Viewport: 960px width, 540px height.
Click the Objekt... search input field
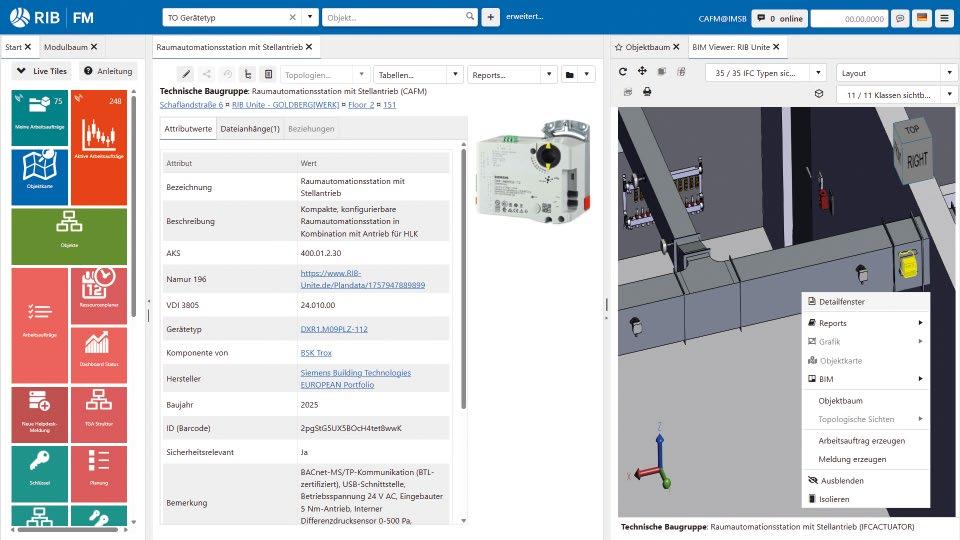coord(393,18)
